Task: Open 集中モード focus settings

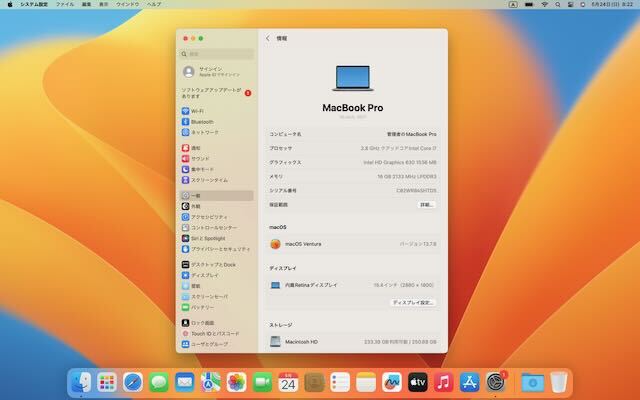Action: point(217,169)
